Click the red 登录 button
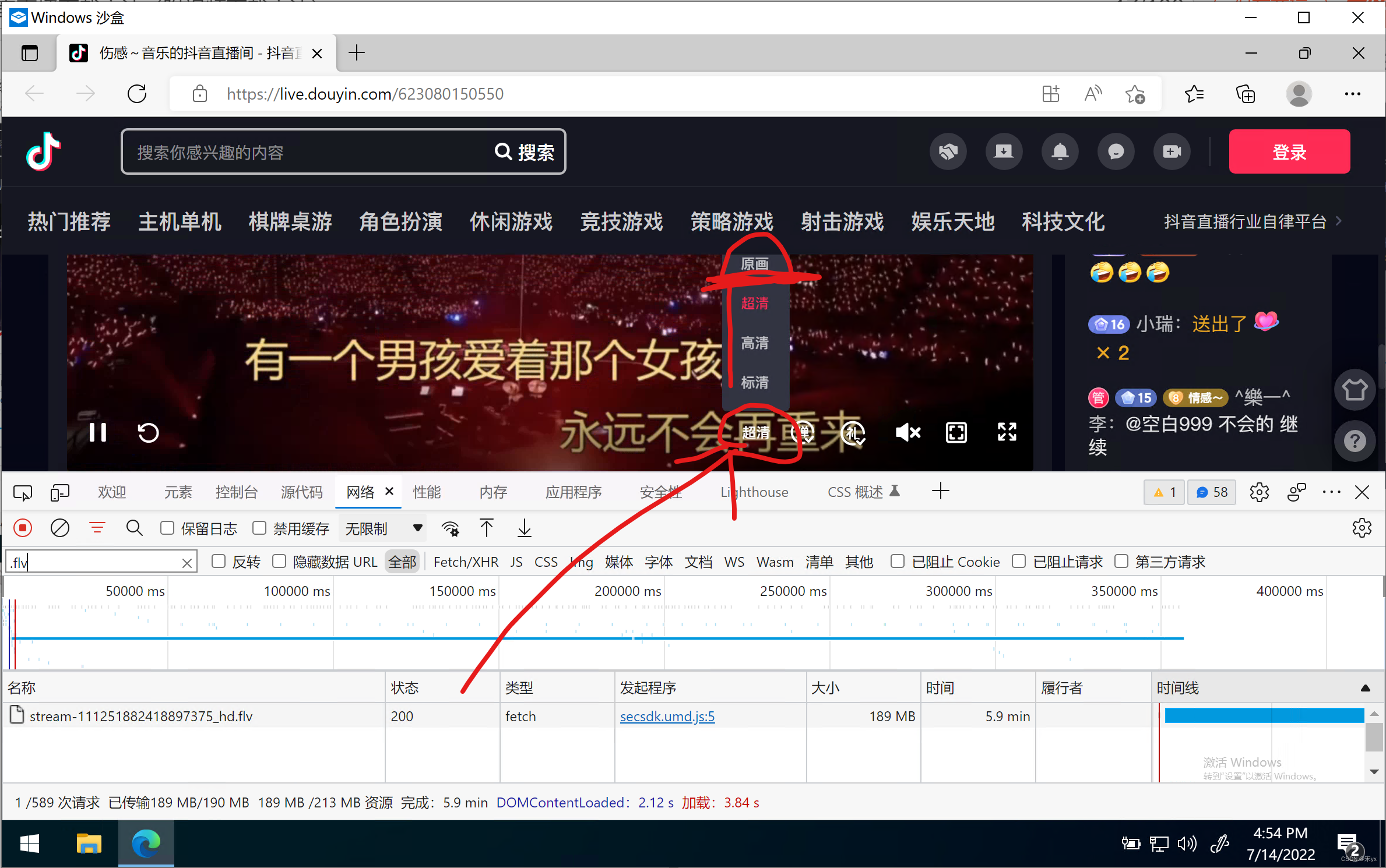Image resolution: width=1386 pixels, height=868 pixels. pos(1289,152)
